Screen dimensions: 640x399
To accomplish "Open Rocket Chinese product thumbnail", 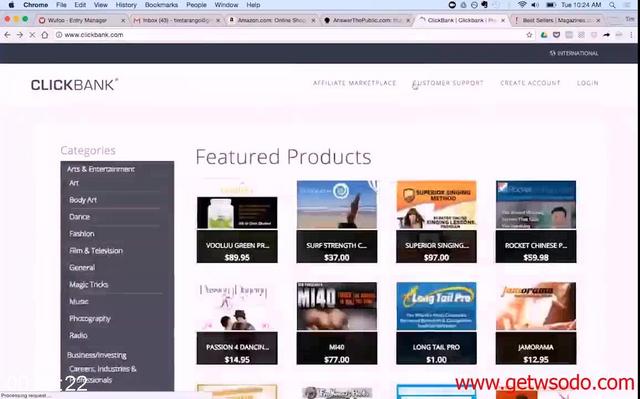I will pos(536,205).
